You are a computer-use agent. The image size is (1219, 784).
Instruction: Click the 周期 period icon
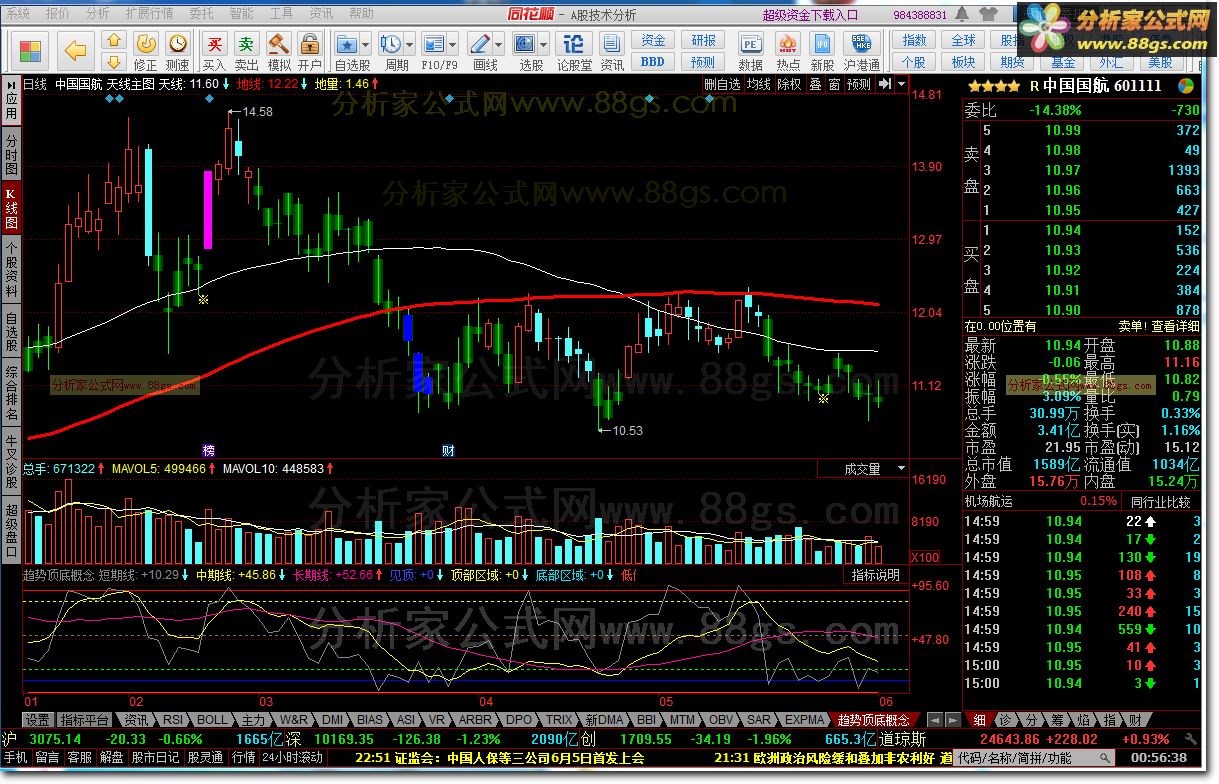pos(391,44)
